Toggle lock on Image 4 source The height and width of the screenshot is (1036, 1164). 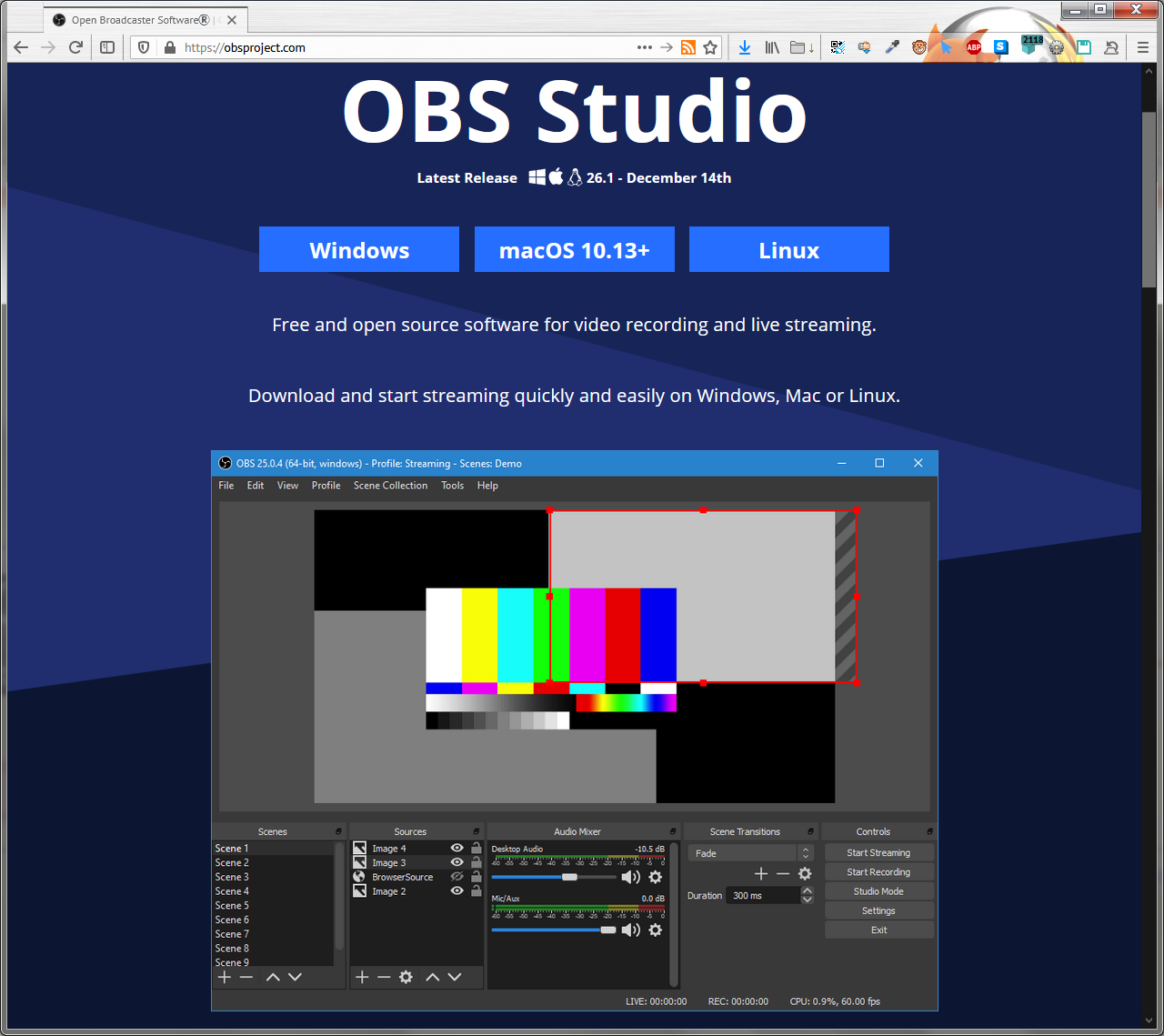476,848
